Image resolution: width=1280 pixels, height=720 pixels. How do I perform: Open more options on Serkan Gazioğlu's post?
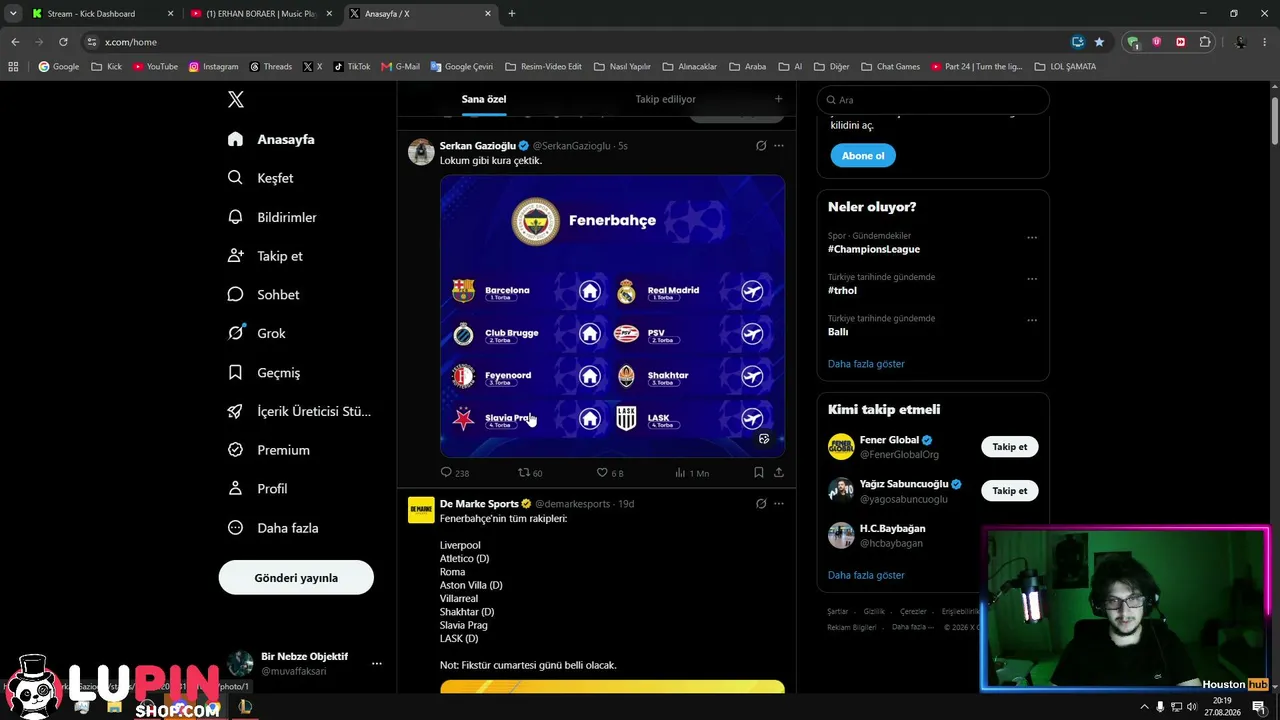coord(779,146)
